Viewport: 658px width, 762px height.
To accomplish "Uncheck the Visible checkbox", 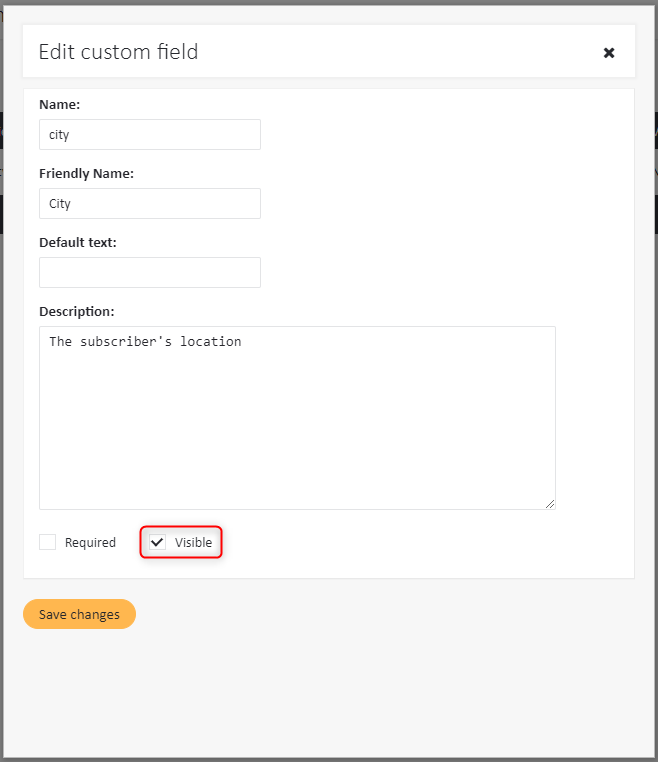I will click(x=157, y=542).
